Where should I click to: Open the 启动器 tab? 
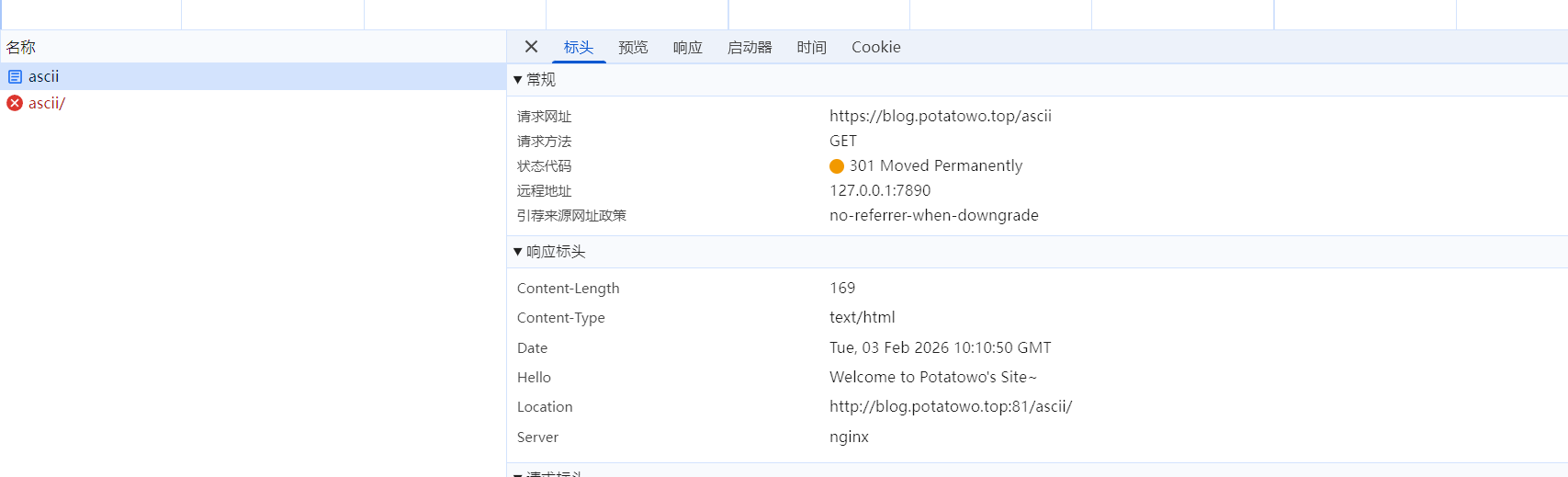pos(750,48)
